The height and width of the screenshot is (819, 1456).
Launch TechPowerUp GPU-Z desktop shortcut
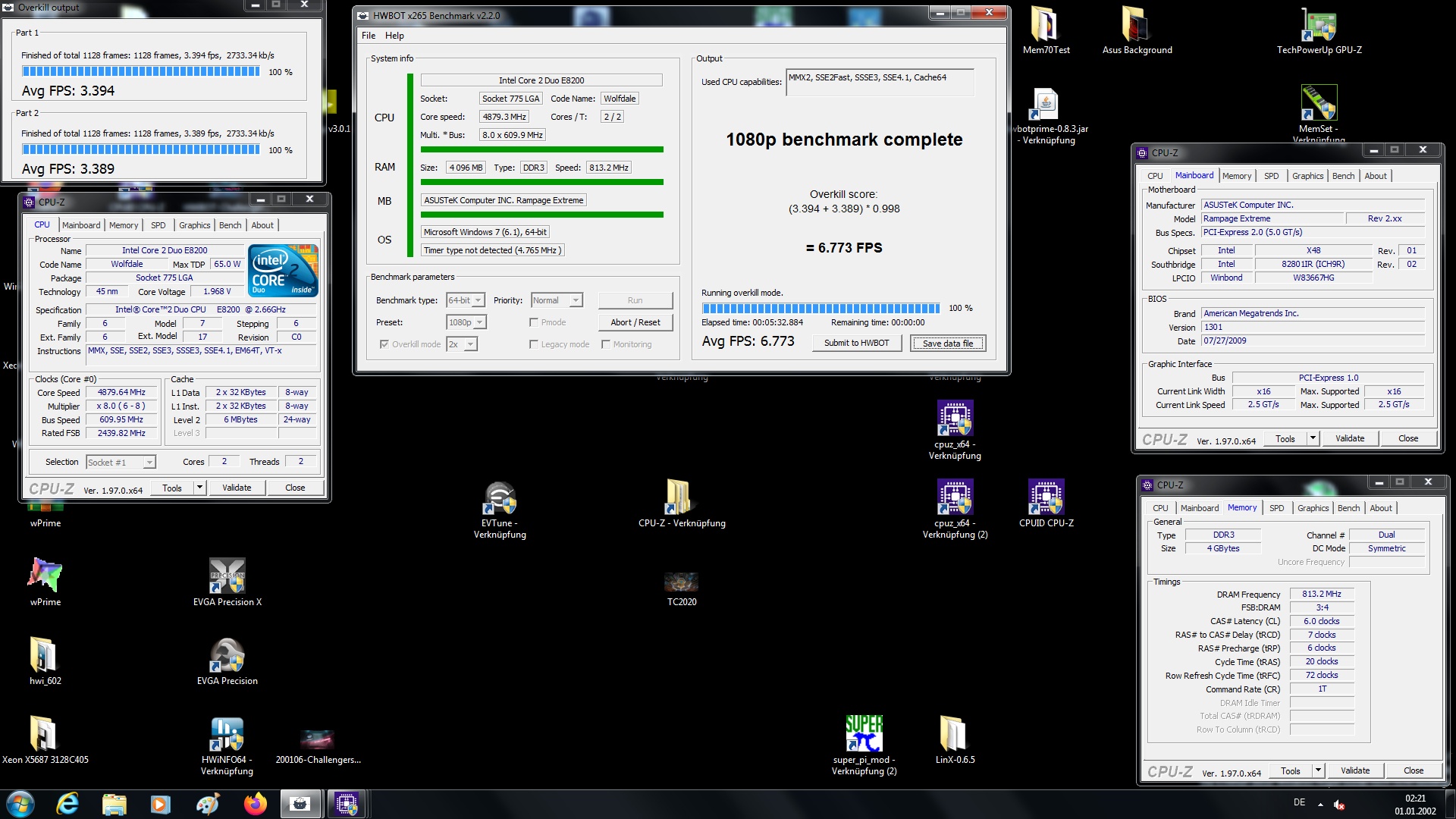(x=1319, y=24)
